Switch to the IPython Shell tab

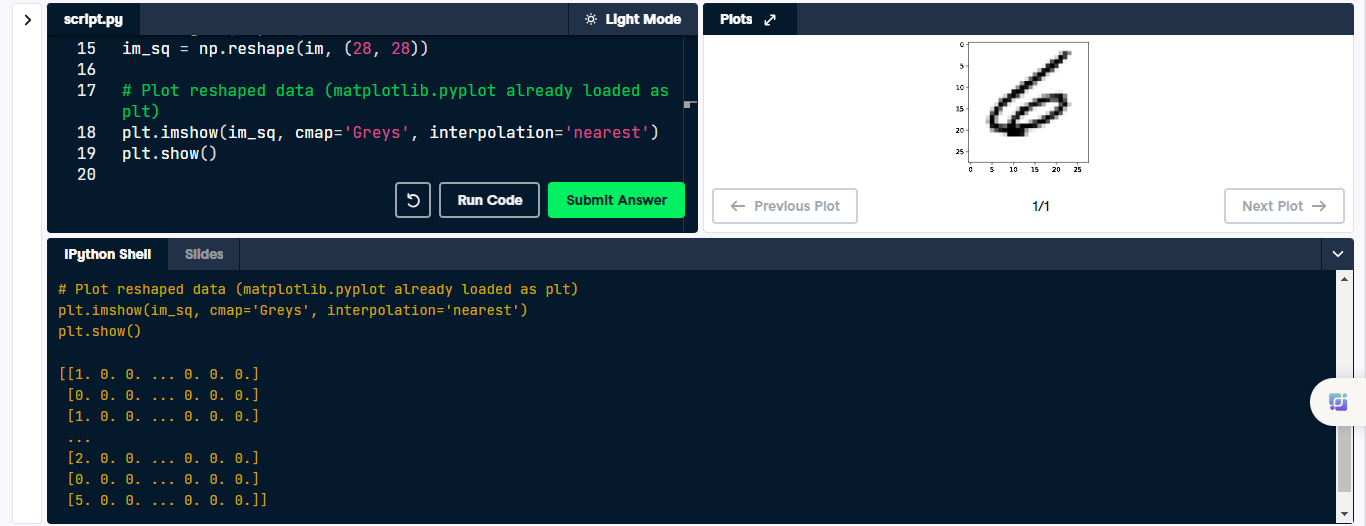click(108, 254)
